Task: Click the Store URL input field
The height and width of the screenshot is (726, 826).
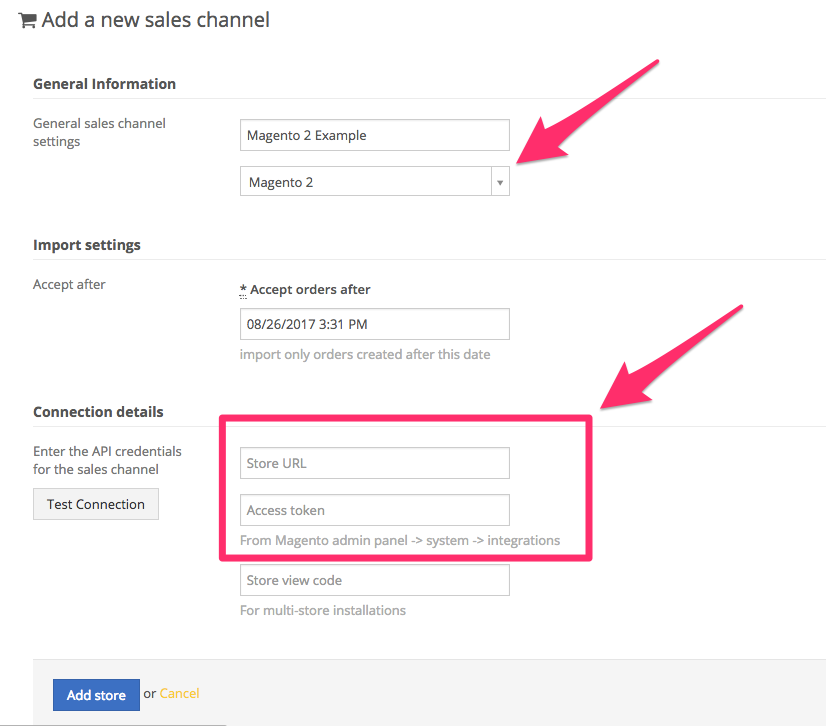Action: pyautogui.click(x=375, y=463)
